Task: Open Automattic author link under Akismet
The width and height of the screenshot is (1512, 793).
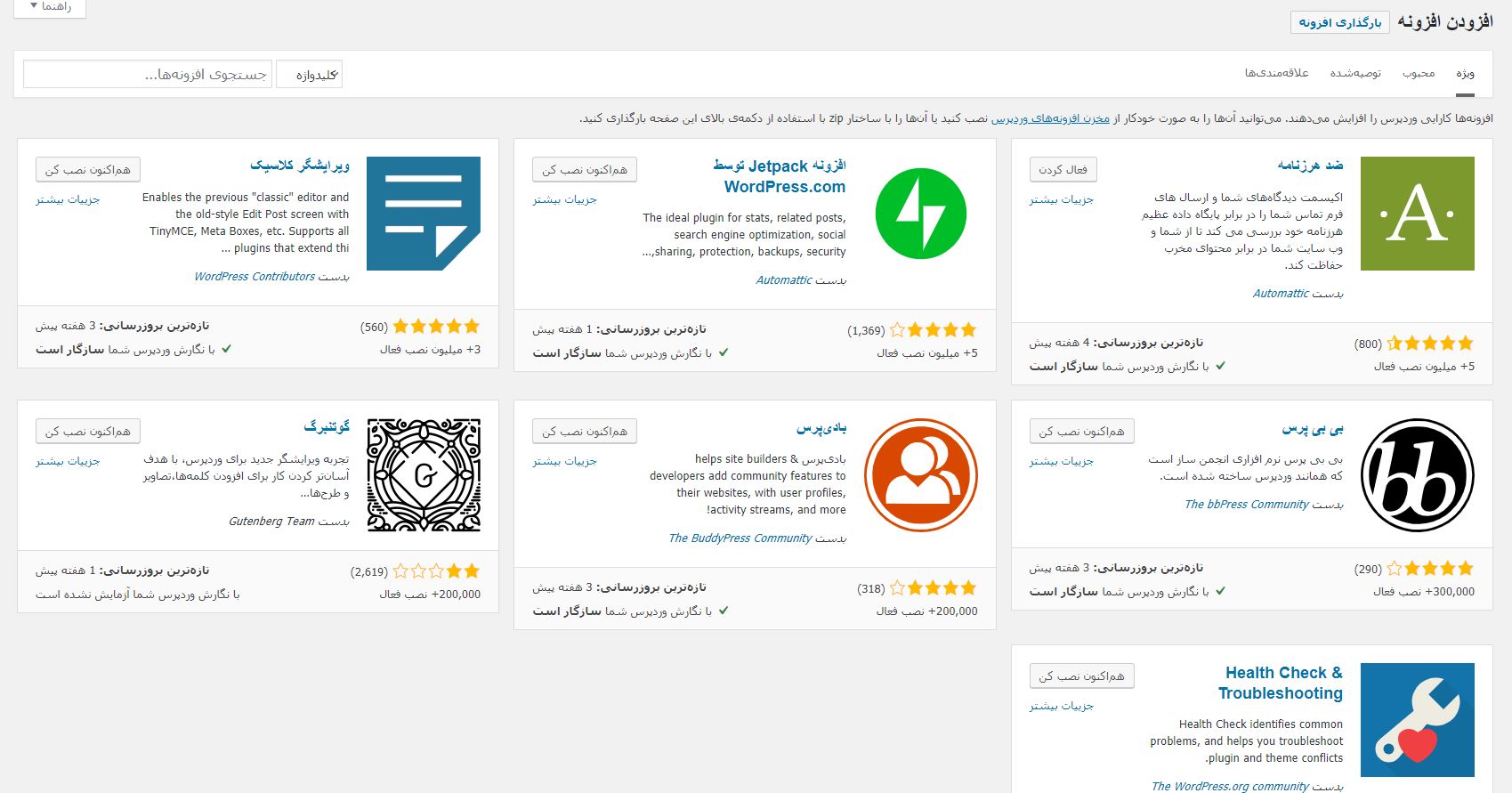Action: pyautogui.click(x=1281, y=293)
